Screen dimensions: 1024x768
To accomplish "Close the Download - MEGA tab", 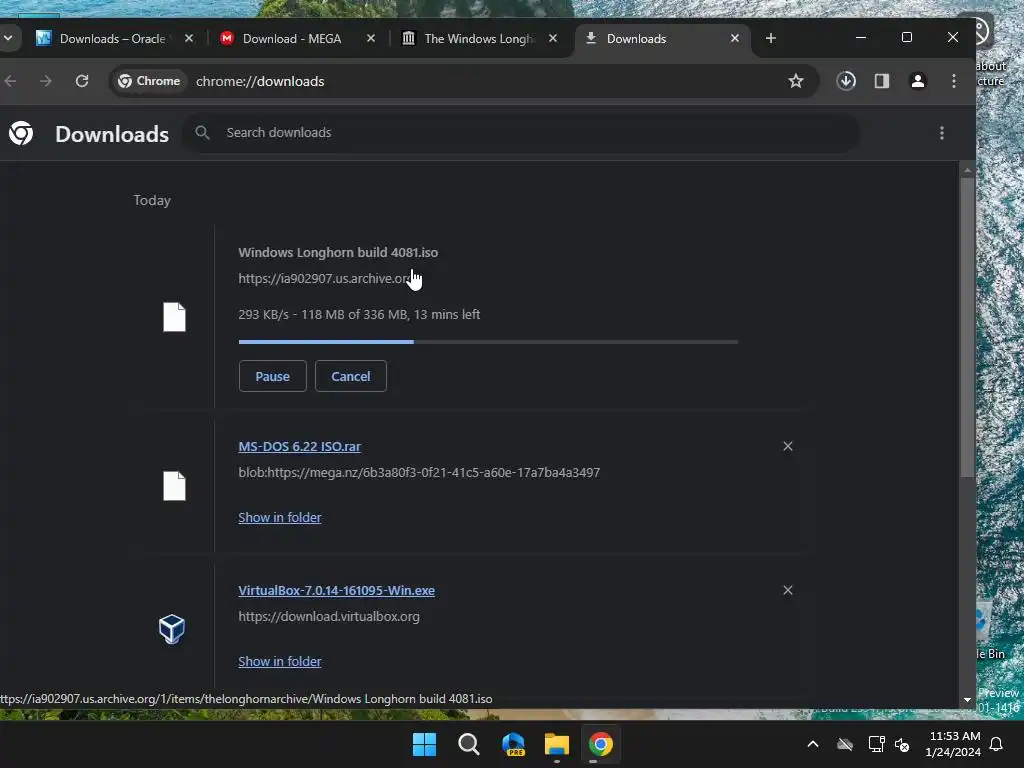I will tap(371, 39).
